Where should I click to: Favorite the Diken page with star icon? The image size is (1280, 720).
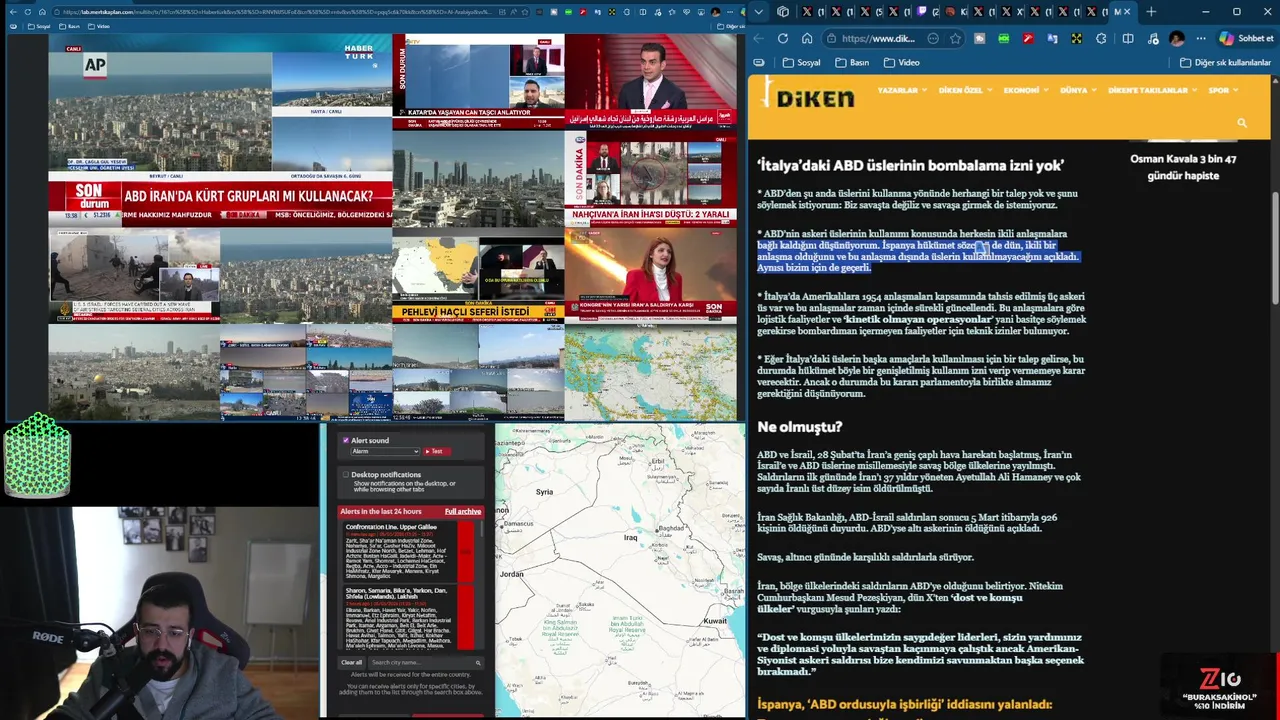pyautogui.click(x=955, y=38)
